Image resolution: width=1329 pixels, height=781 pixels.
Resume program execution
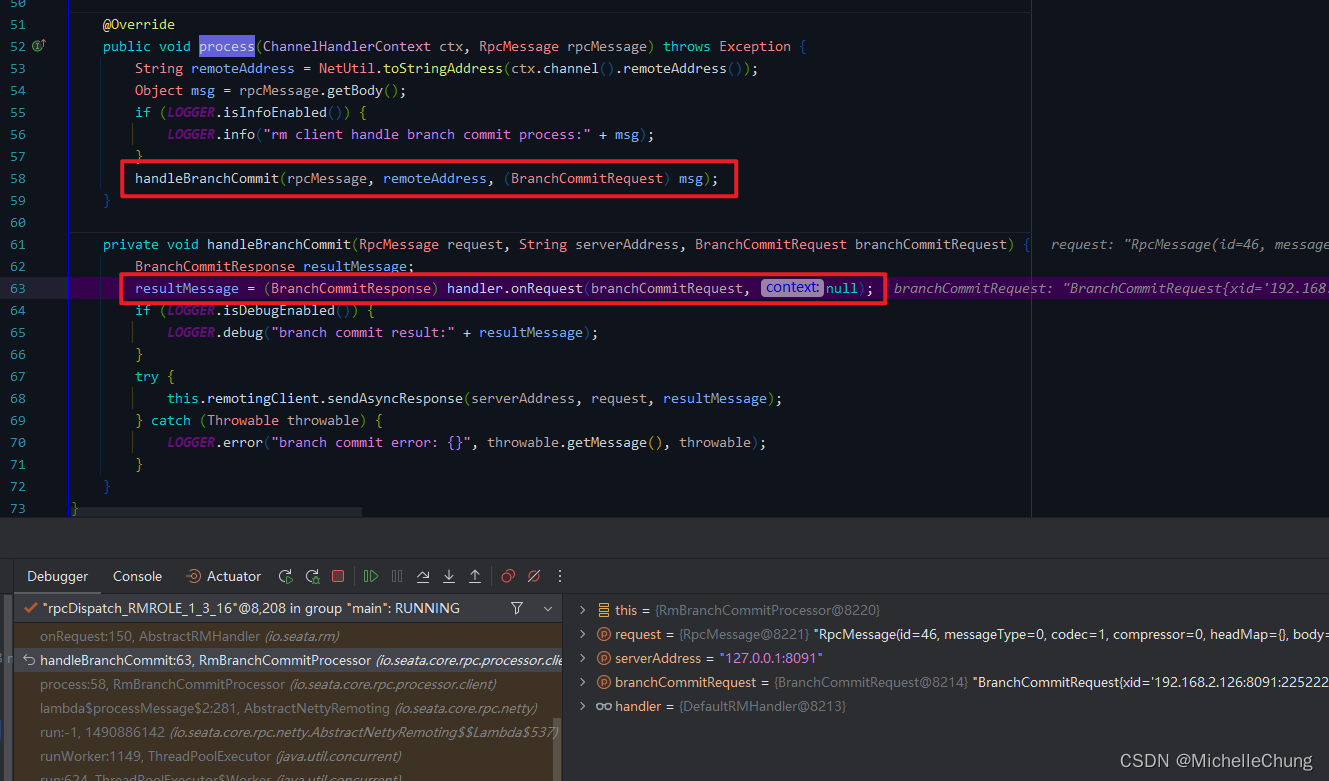371,576
